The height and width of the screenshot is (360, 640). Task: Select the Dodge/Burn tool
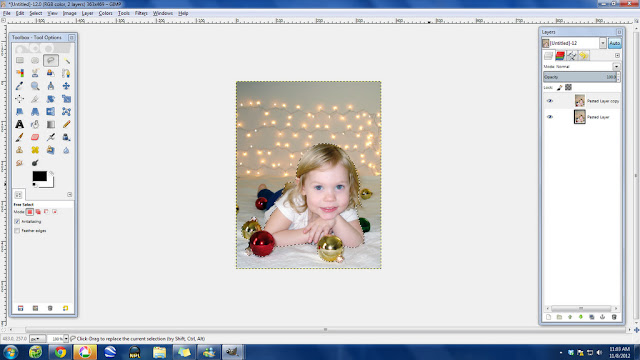(35, 163)
